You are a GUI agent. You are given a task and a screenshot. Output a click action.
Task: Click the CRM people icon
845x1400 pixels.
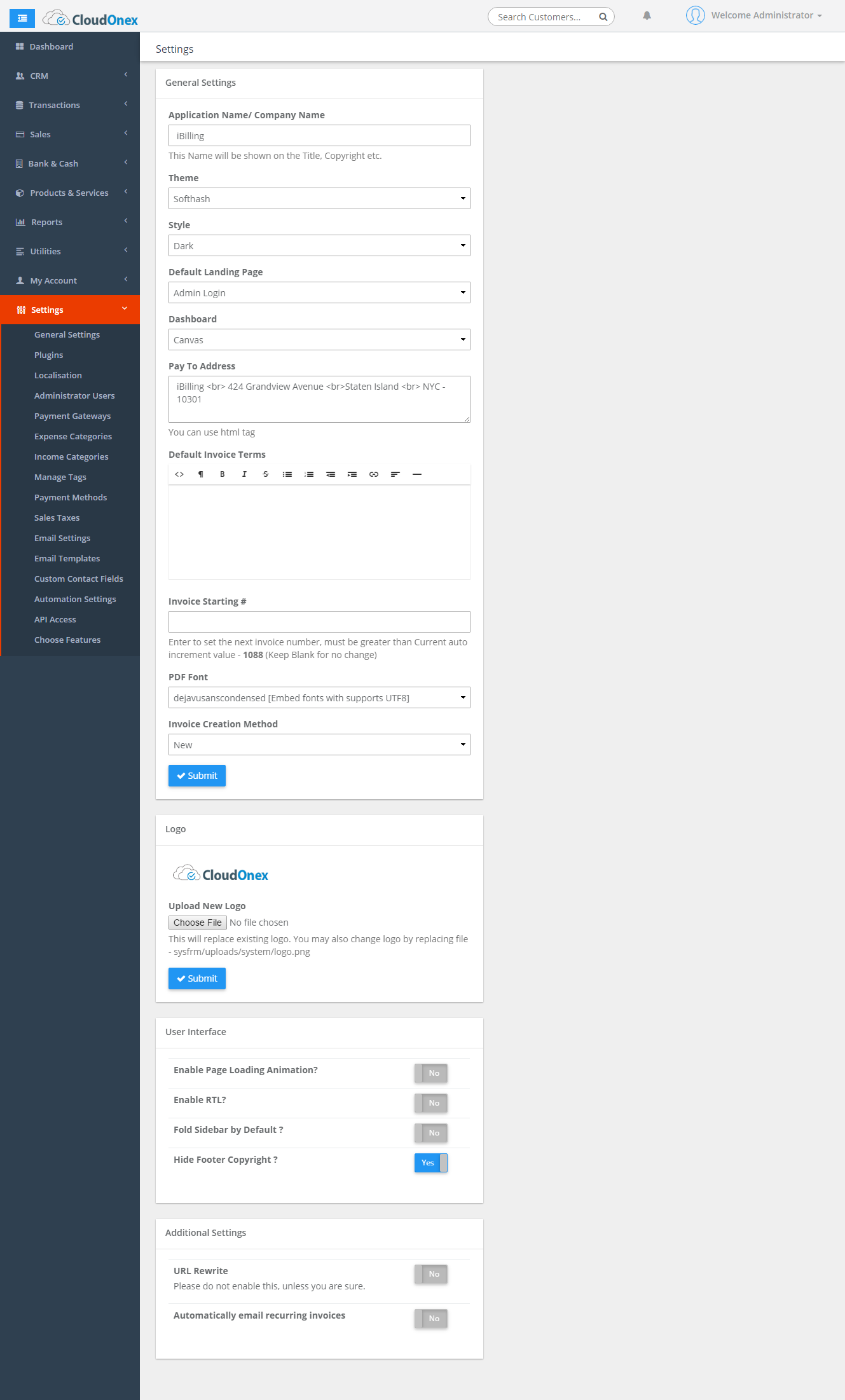tap(20, 76)
